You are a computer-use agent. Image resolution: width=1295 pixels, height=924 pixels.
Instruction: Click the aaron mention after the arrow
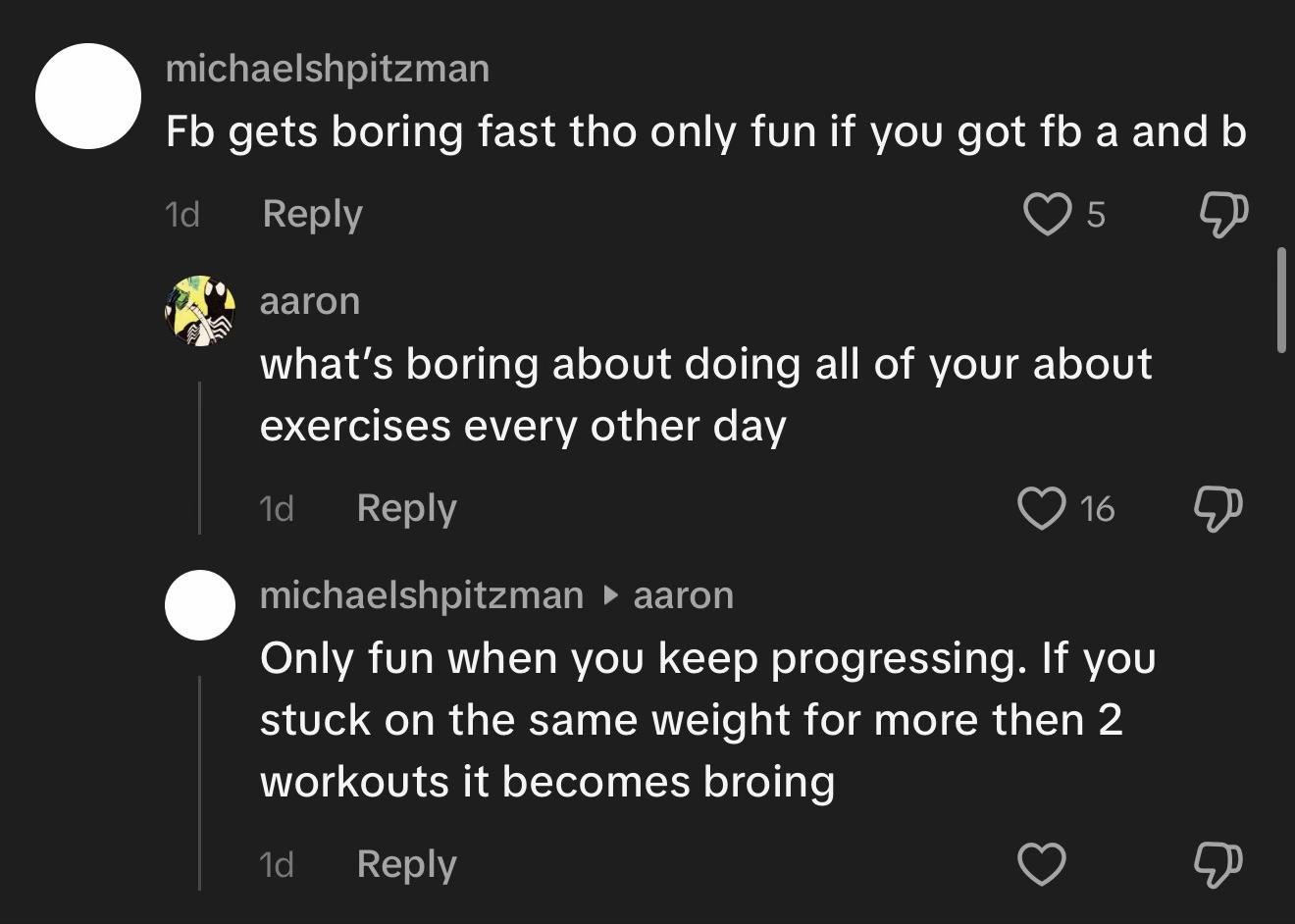pyautogui.click(x=684, y=595)
